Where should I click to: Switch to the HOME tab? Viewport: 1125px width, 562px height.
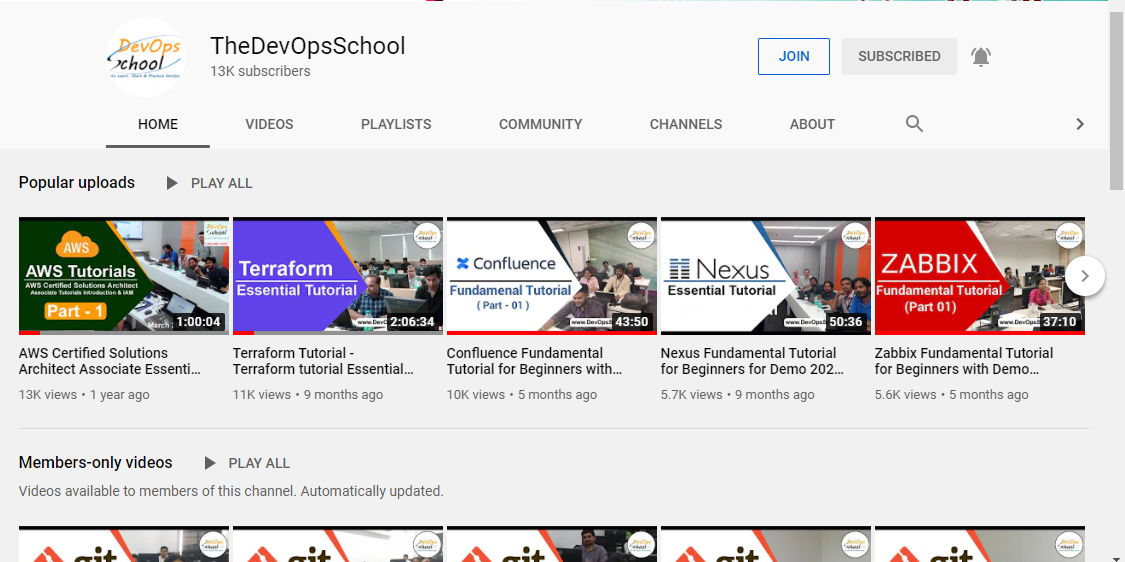158,124
